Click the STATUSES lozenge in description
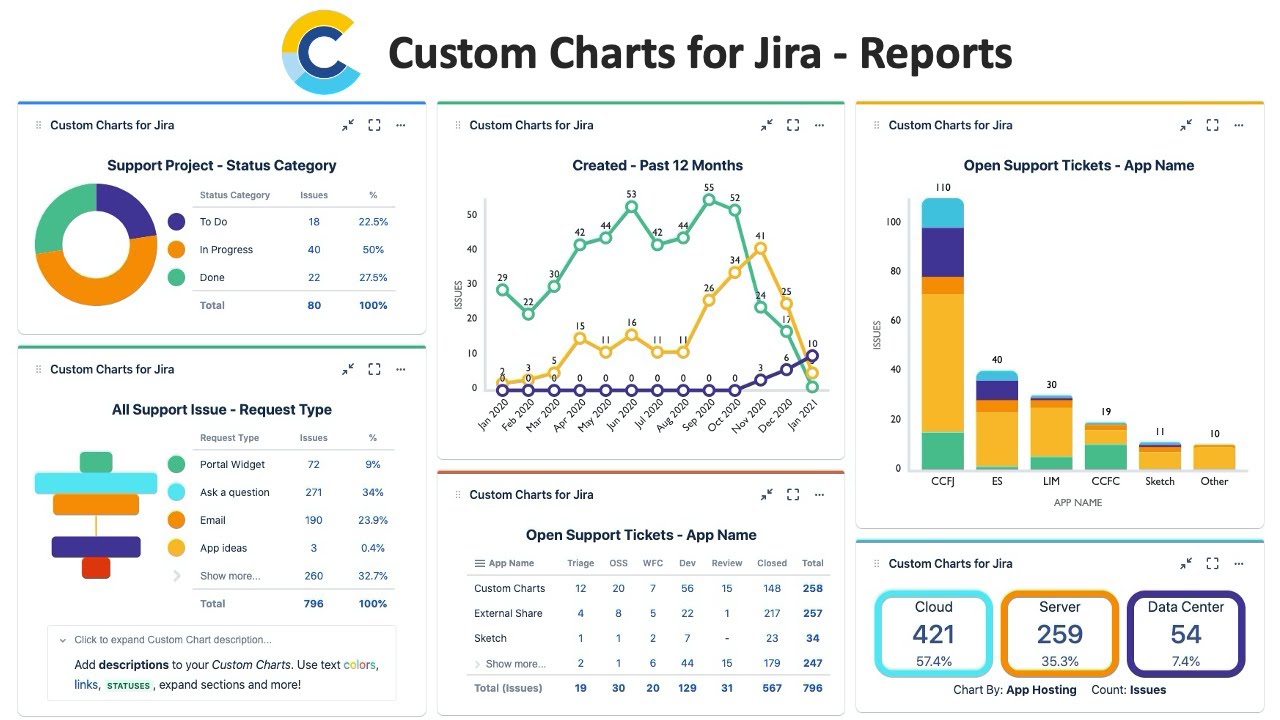The height and width of the screenshot is (720, 1280). point(128,686)
